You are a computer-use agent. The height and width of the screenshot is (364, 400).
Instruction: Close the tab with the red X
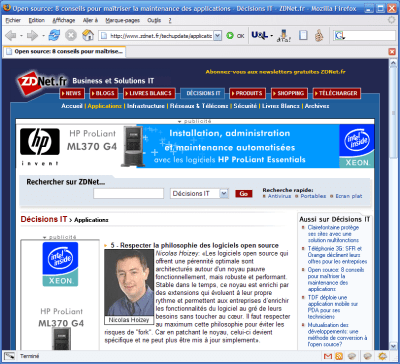tap(392, 52)
